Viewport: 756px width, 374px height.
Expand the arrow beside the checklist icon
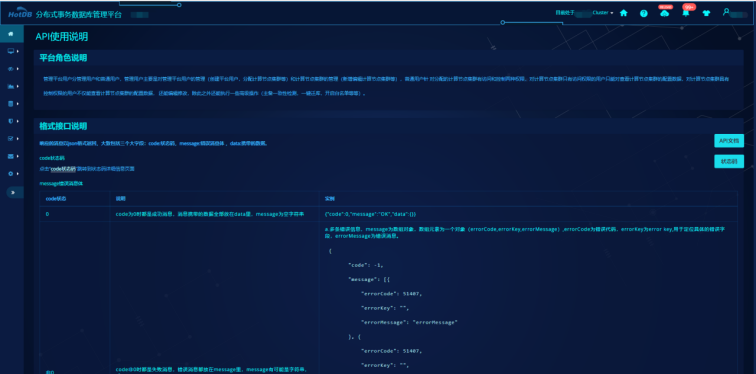18,138
